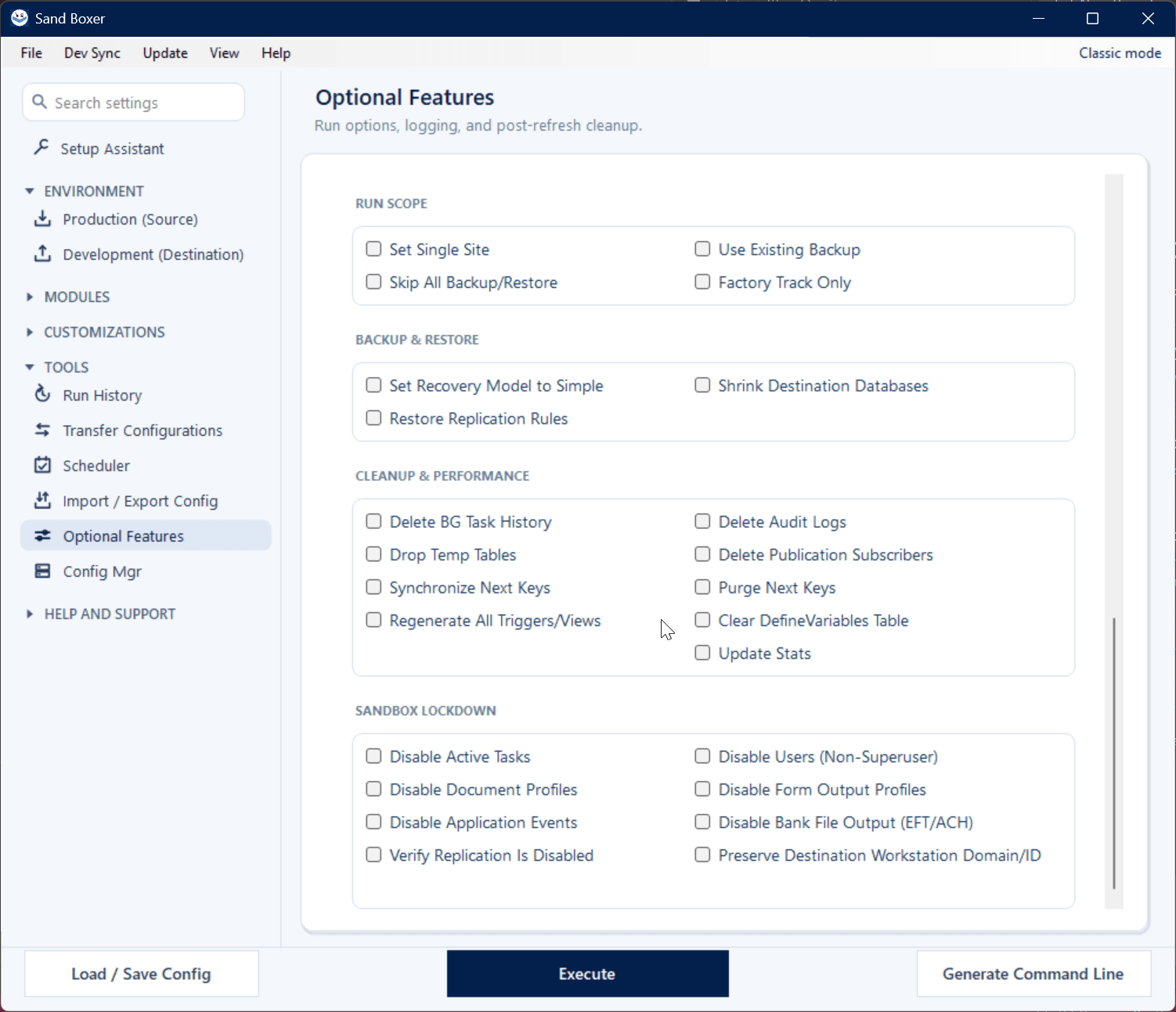Click the Transfer Configurations arrows icon
Screen dimensions: 1176x1012
click(x=43, y=430)
